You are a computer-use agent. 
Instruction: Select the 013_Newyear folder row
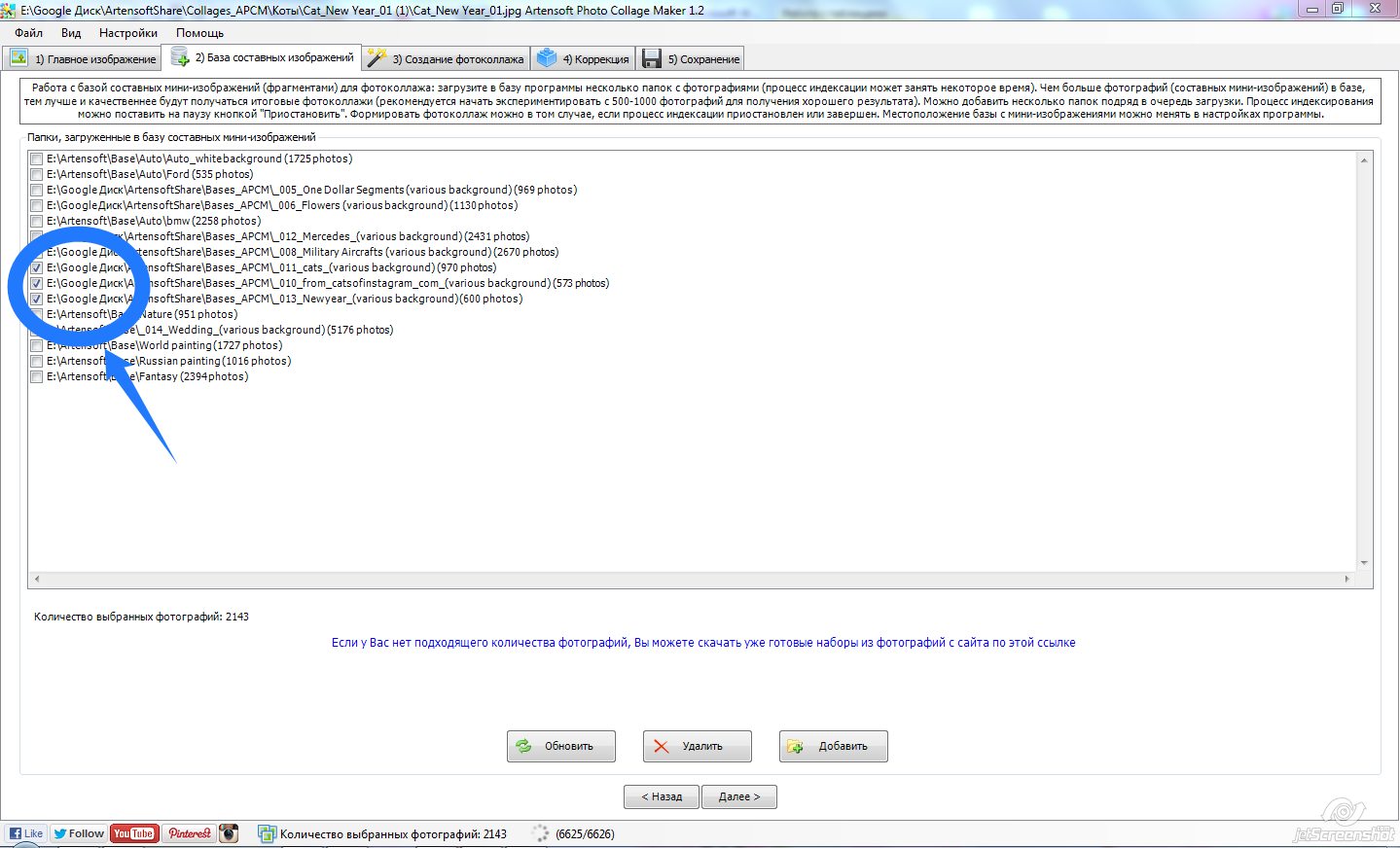284,299
